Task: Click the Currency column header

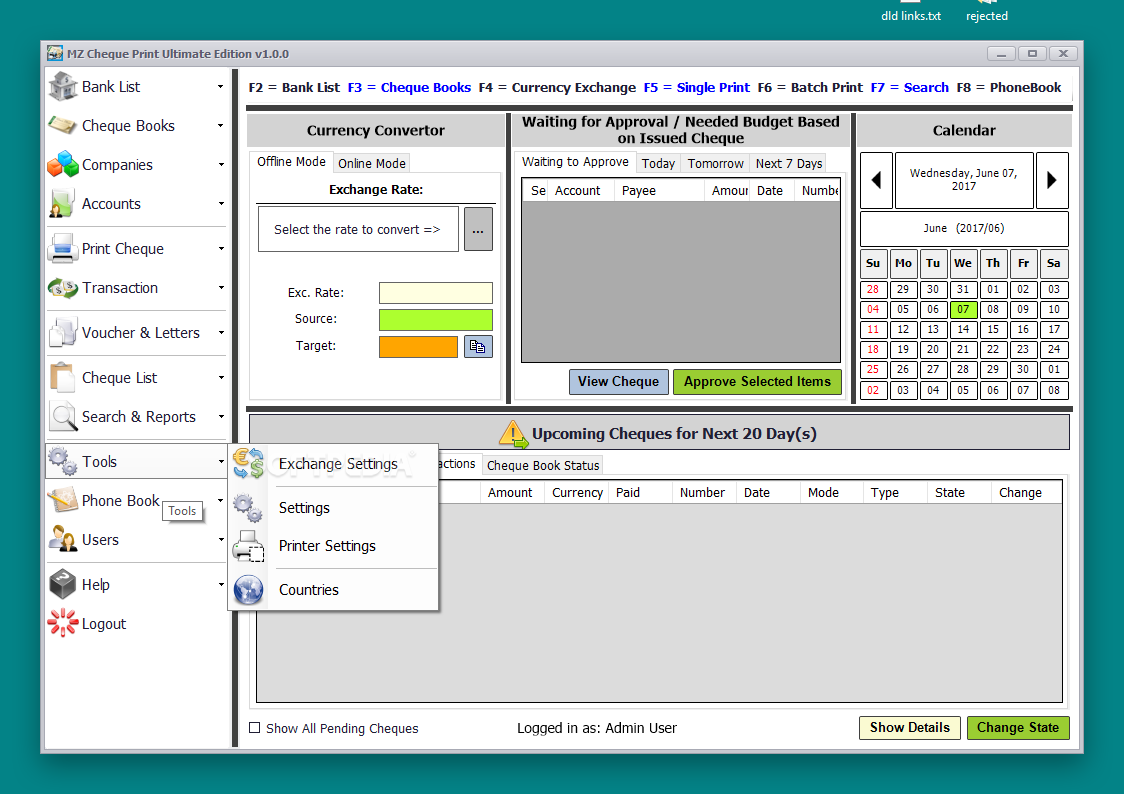Action: pyautogui.click(x=577, y=492)
